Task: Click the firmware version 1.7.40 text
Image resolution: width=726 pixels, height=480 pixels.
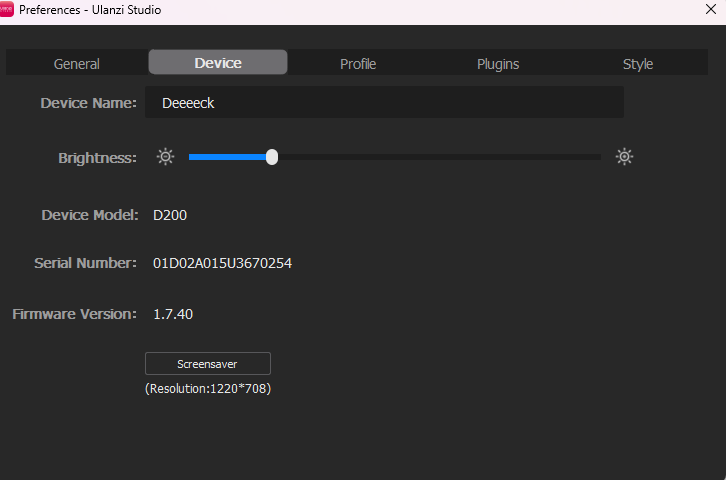Action: click(173, 314)
